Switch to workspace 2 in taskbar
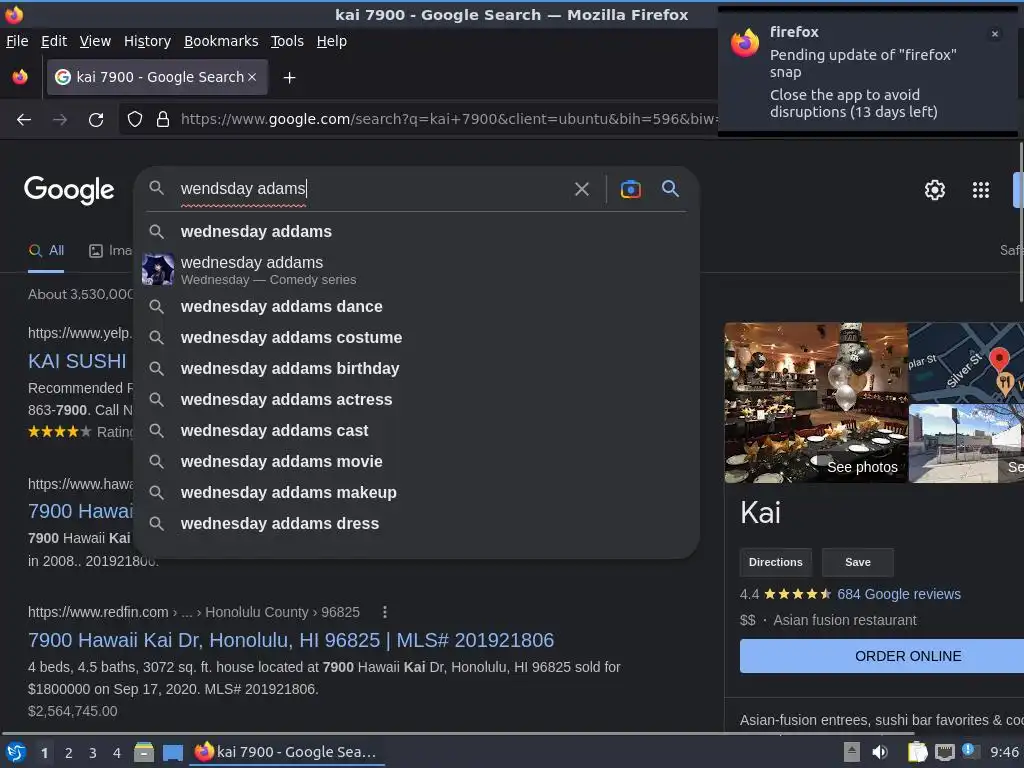 (69, 753)
